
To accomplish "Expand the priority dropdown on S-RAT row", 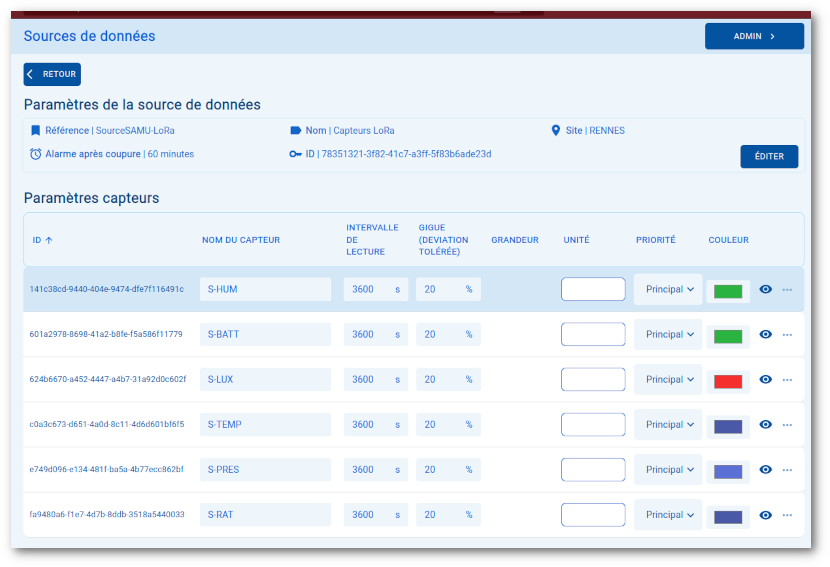I will (669, 515).
